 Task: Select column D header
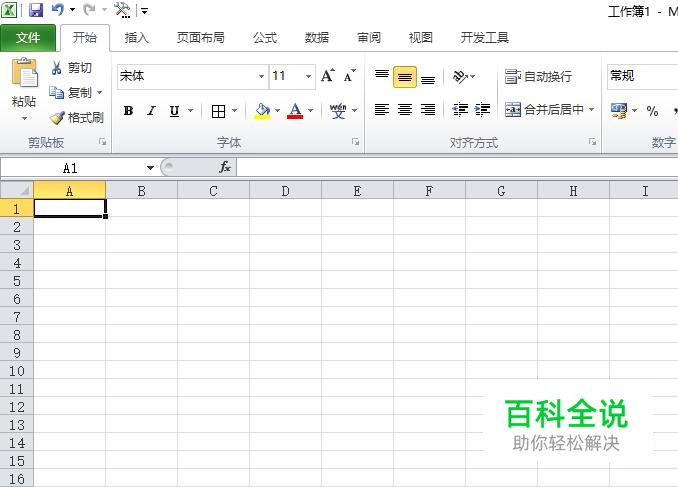[x=285, y=191]
